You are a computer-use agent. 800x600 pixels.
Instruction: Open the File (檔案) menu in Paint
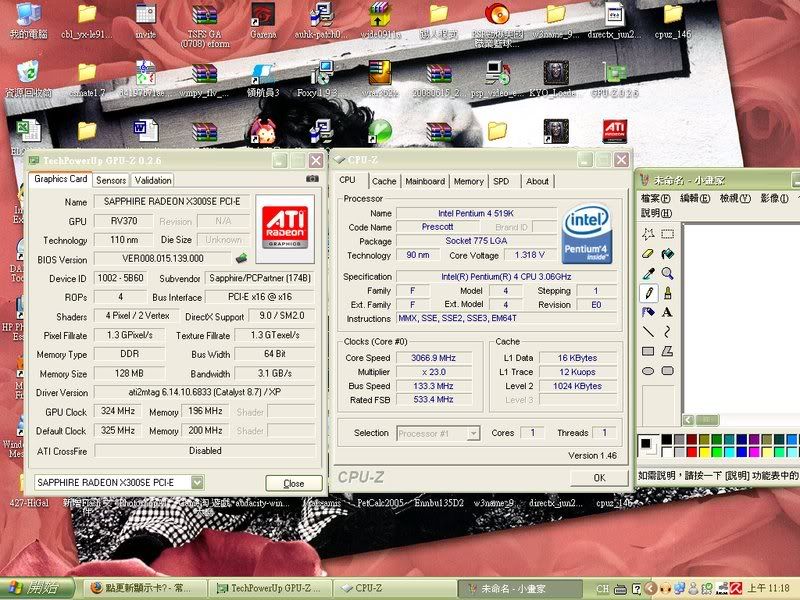(x=656, y=199)
